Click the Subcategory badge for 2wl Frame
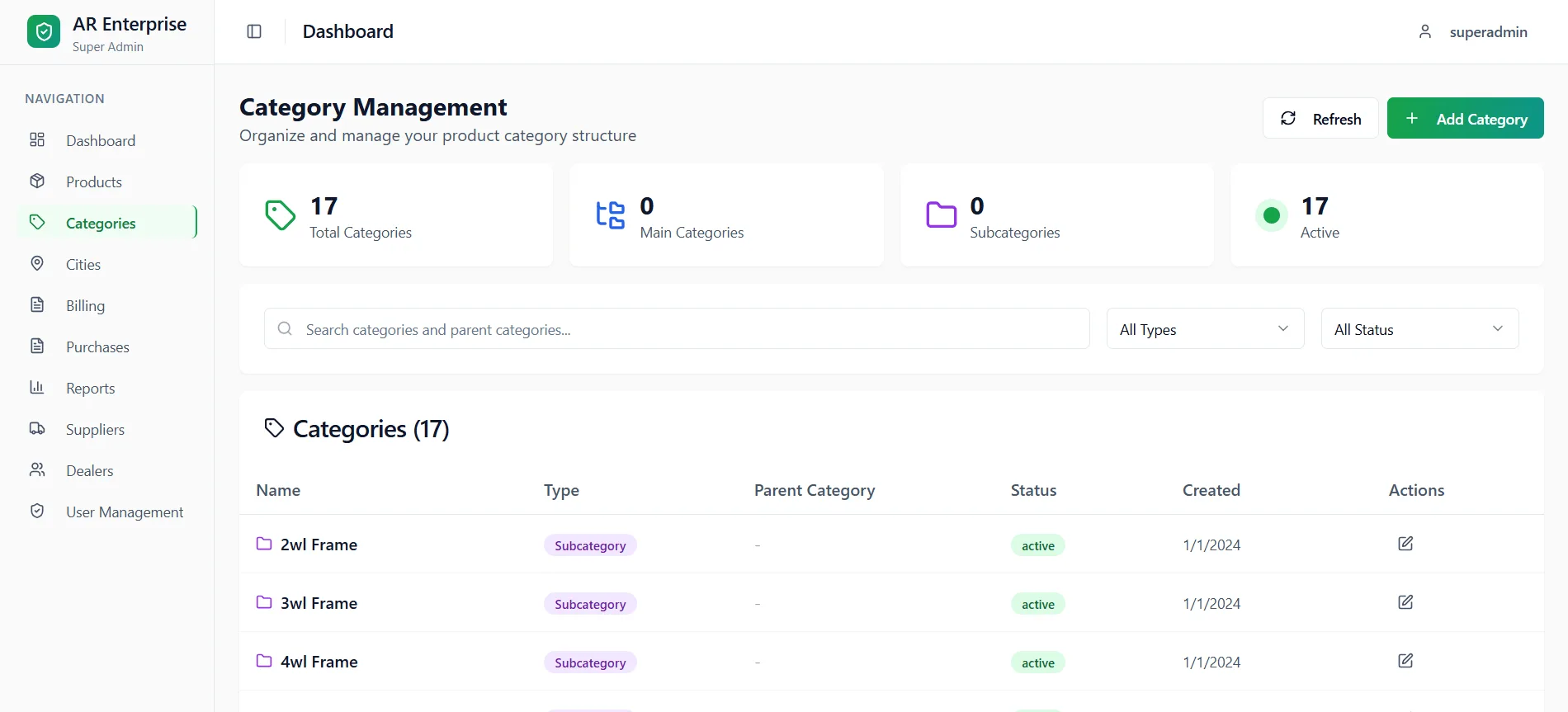1568x712 pixels. (x=590, y=545)
